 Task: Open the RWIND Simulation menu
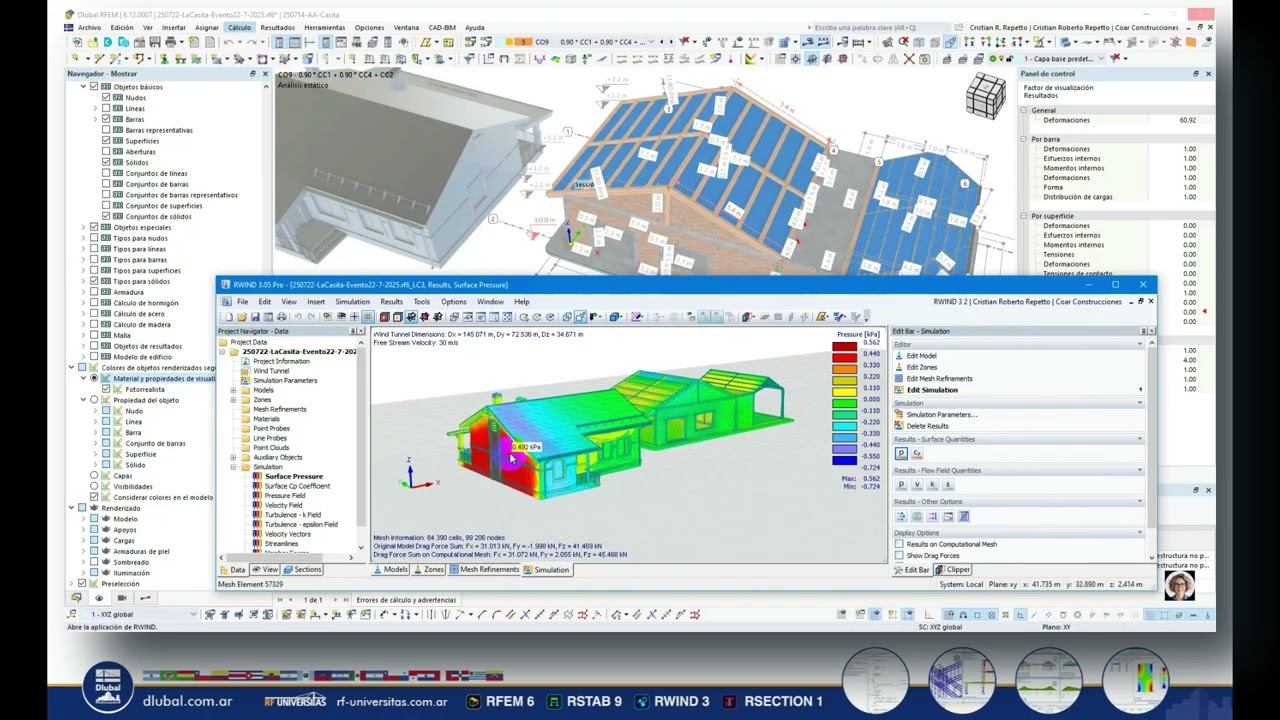352,301
